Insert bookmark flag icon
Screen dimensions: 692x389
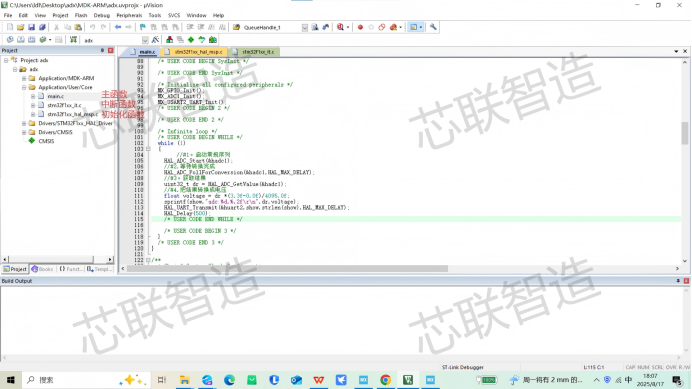pyautogui.click(x=143, y=27)
